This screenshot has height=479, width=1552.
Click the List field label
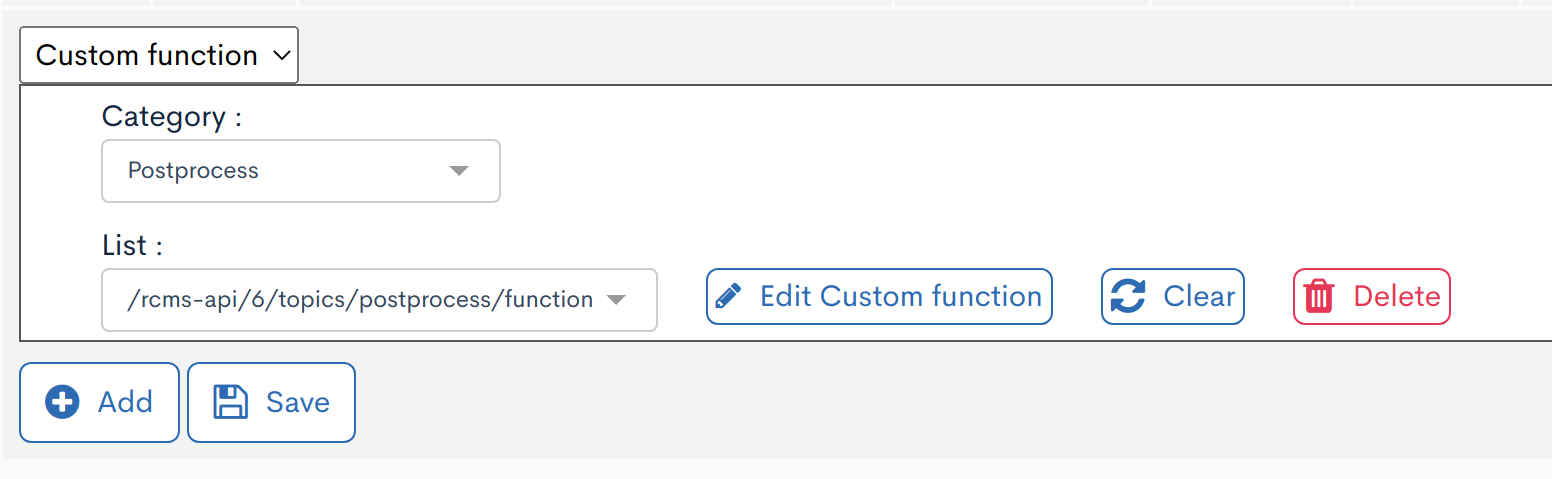[132, 245]
